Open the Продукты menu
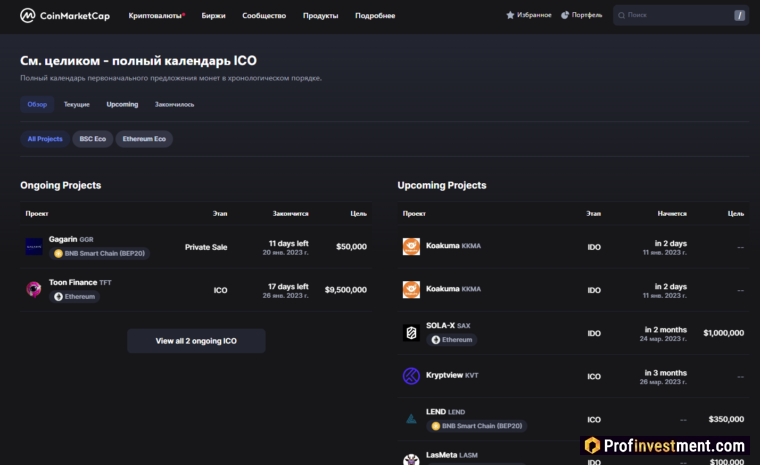The image size is (760, 465). click(320, 16)
